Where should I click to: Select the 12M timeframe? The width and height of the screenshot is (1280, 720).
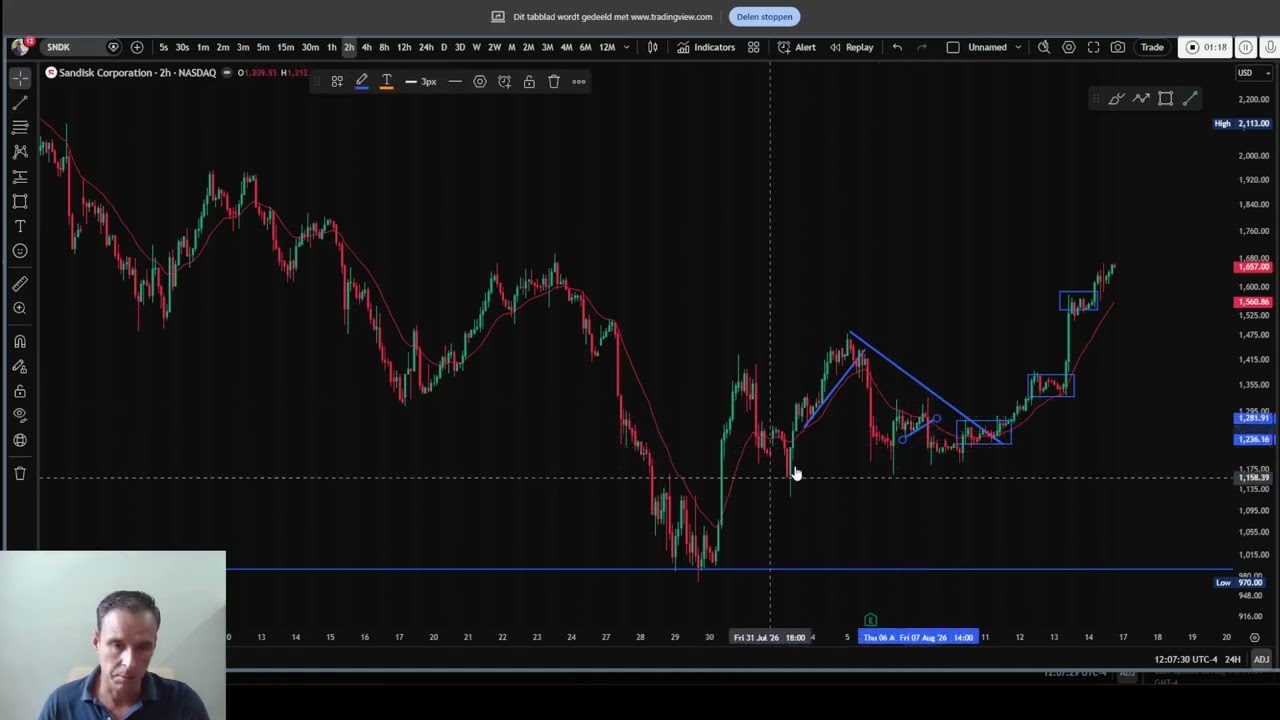pyautogui.click(x=607, y=47)
